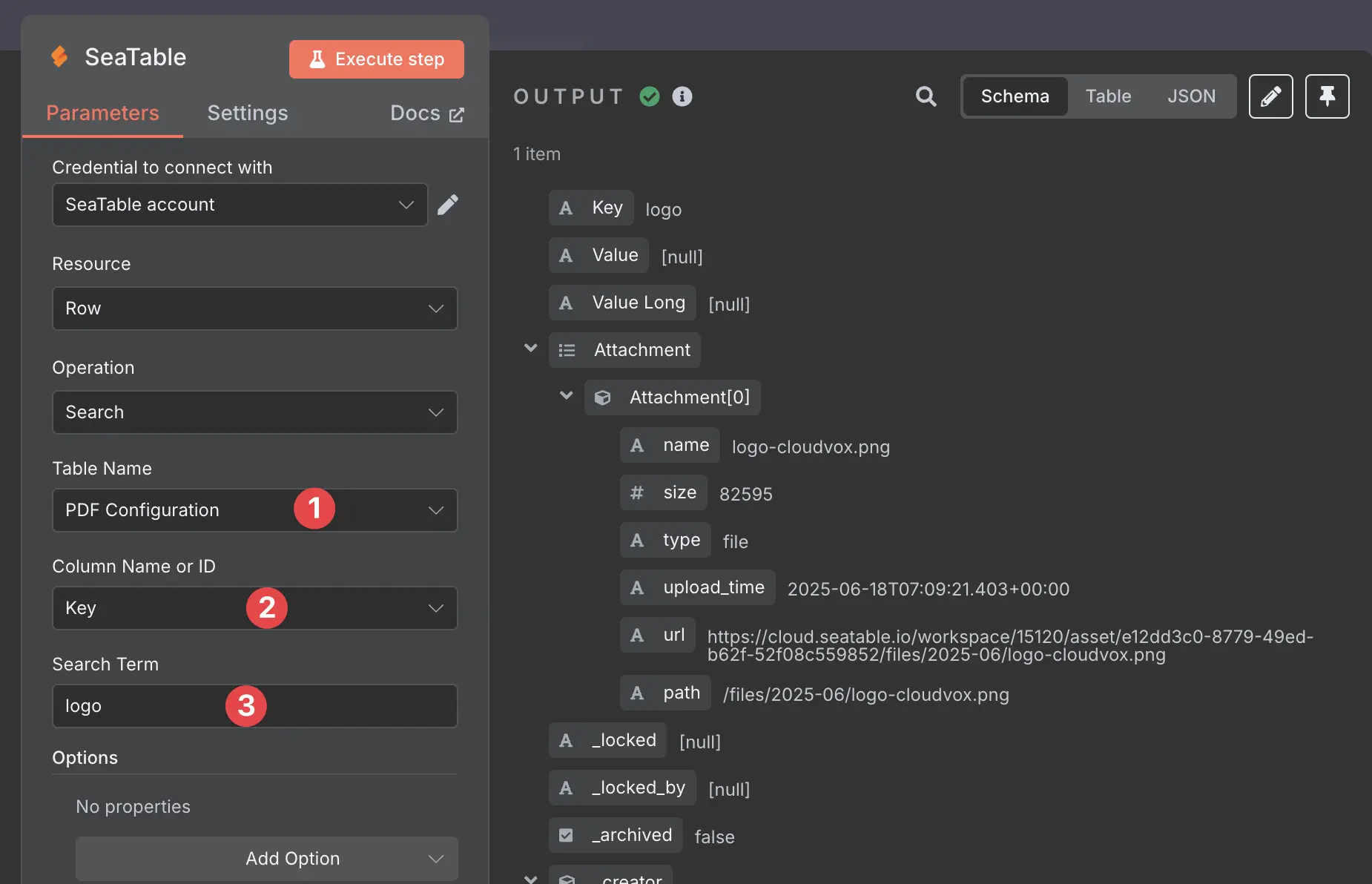Select the type field pill
This screenshot has width=1372, height=884.
pos(665,540)
